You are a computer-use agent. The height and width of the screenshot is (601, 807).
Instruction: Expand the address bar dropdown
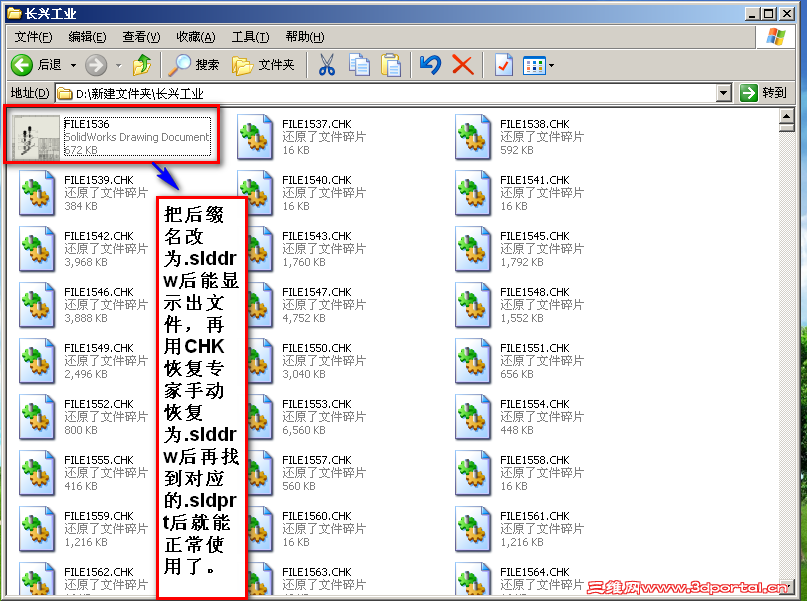coord(724,93)
